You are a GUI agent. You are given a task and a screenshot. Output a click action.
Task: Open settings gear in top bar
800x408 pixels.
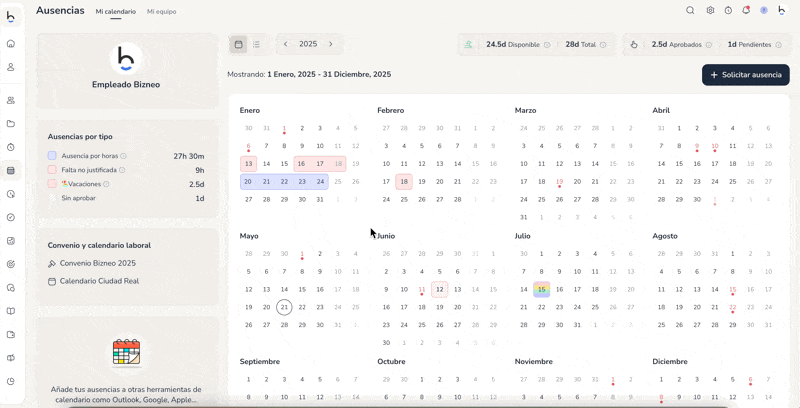click(710, 10)
